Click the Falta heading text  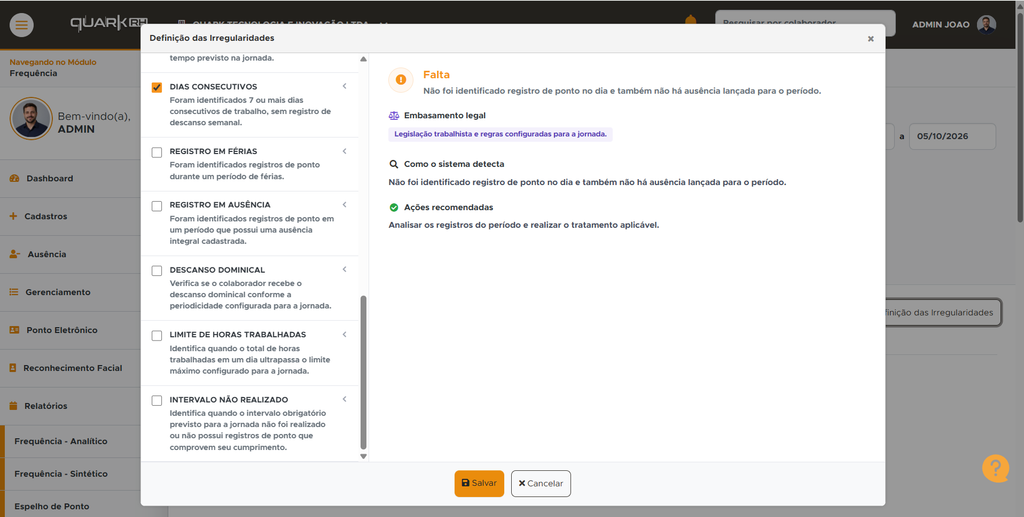click(436, 75)
